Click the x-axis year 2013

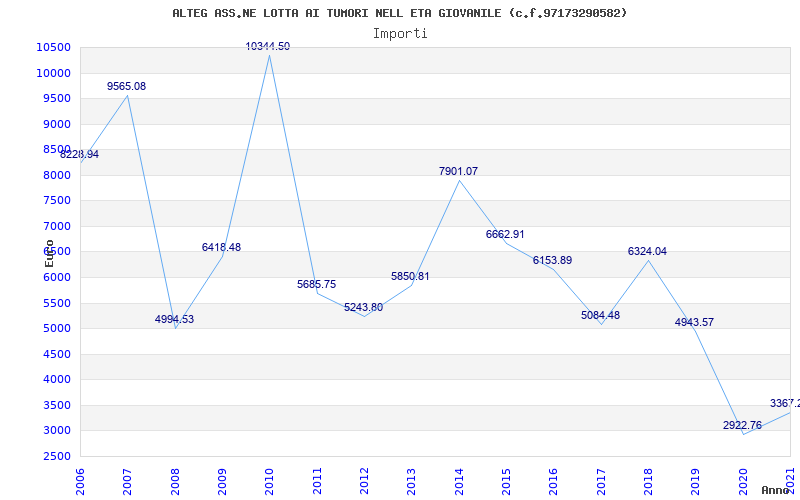[412, 481]
